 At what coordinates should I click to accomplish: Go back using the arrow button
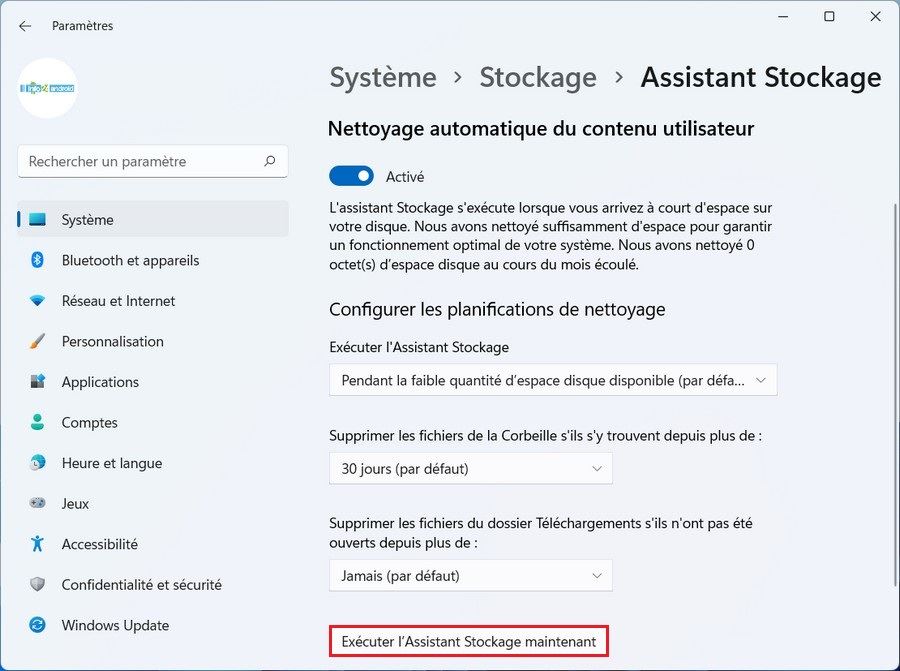[x=24, y=26]
